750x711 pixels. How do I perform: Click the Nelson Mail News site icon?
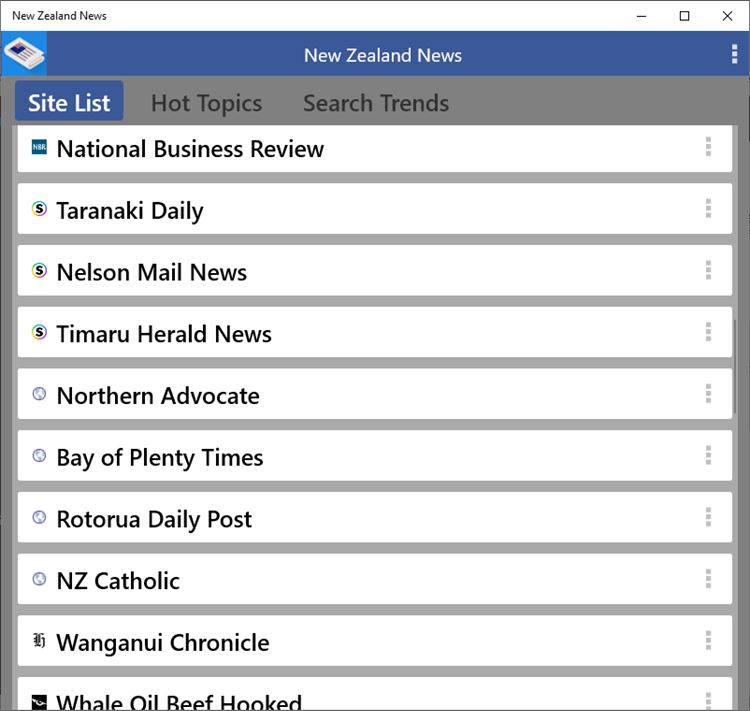(x=39, y=270)
